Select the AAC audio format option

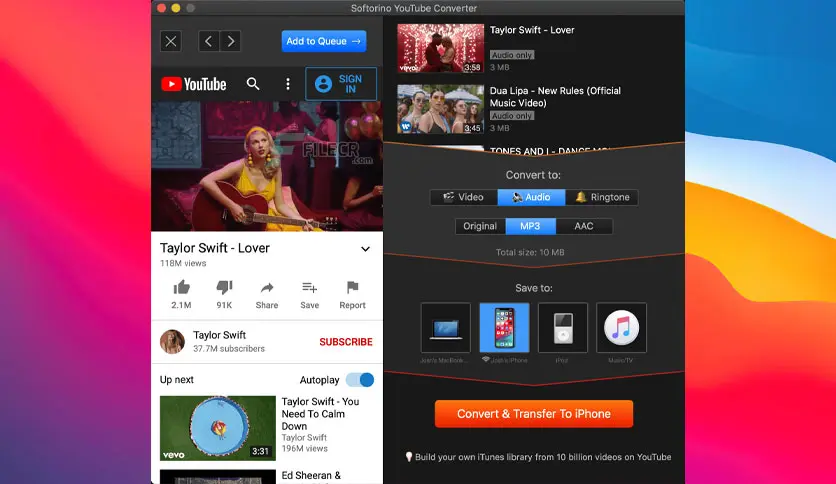[584, 226]
